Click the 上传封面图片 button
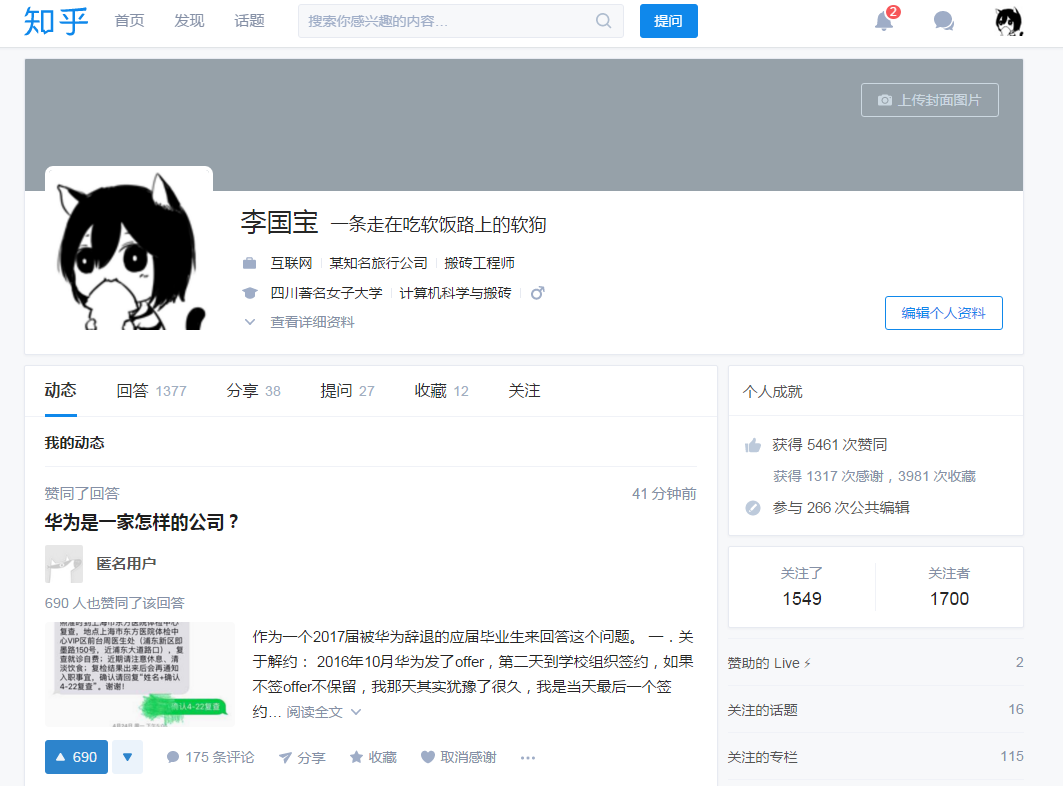 [929, 100]
